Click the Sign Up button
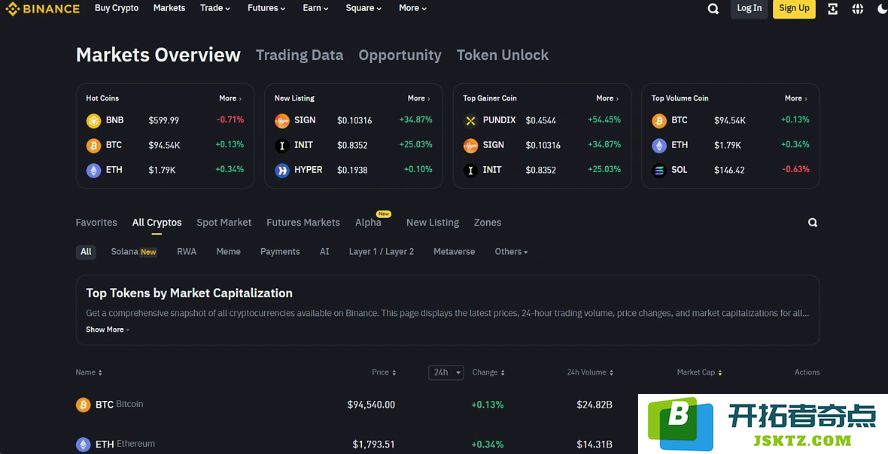 pyautogui.click(x=794, y=8)
